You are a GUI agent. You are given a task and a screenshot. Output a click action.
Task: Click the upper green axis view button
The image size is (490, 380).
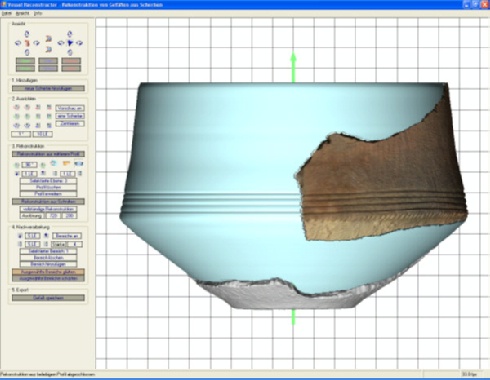tap(25, 61)
